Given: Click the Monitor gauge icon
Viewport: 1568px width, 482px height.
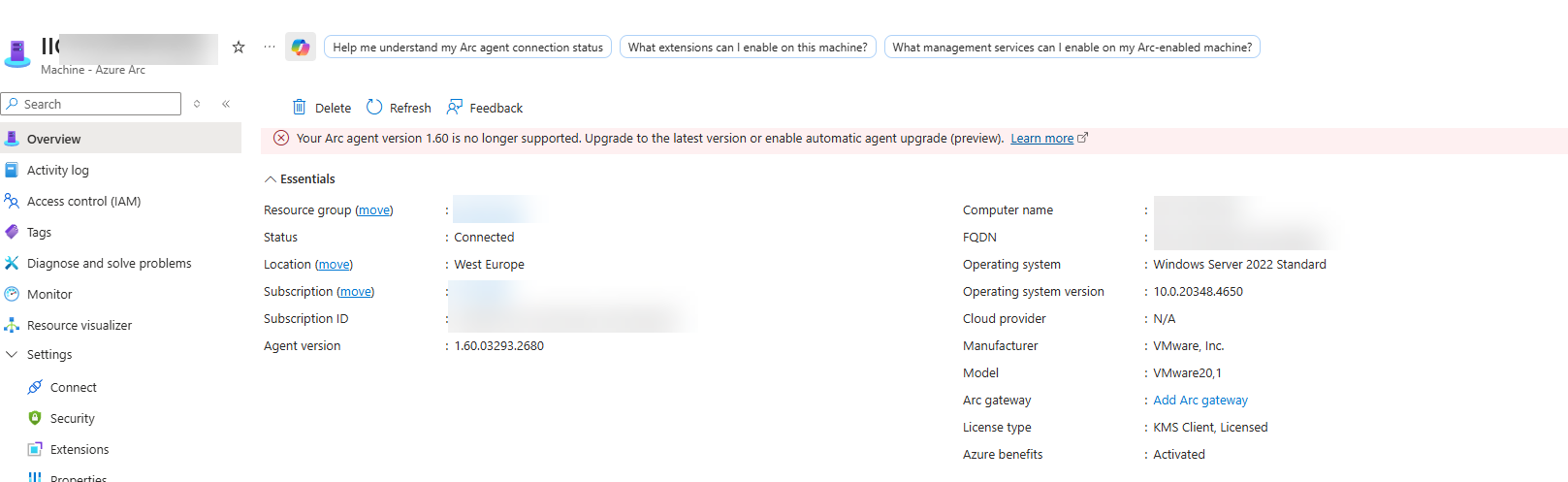Looking at the screenshot, I should (x=12, y=294).
